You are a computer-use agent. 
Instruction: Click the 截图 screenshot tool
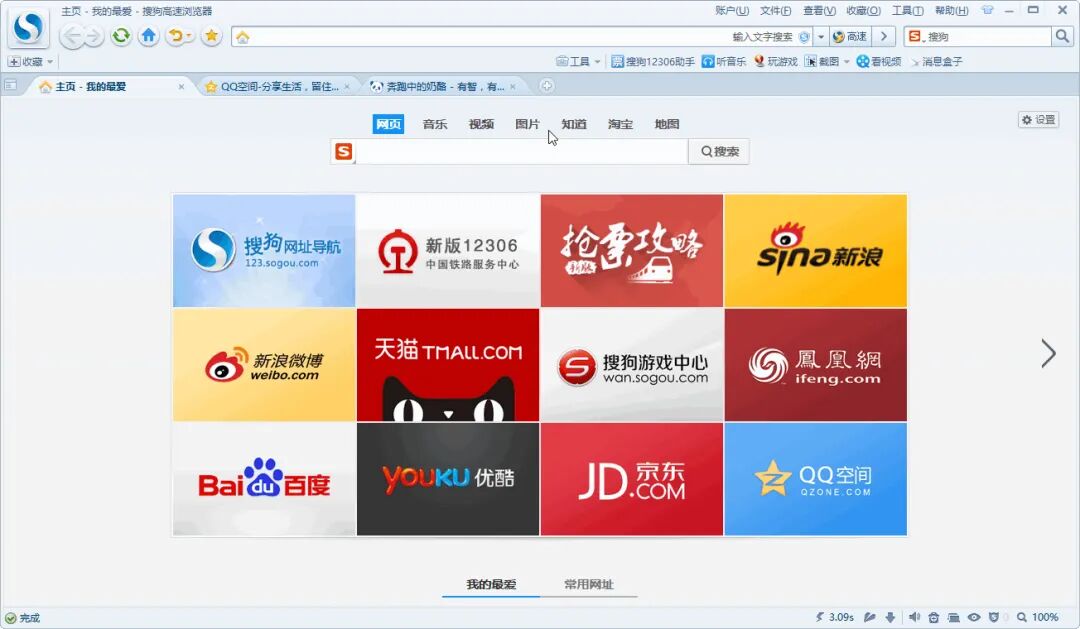click(x=822, y=61)
